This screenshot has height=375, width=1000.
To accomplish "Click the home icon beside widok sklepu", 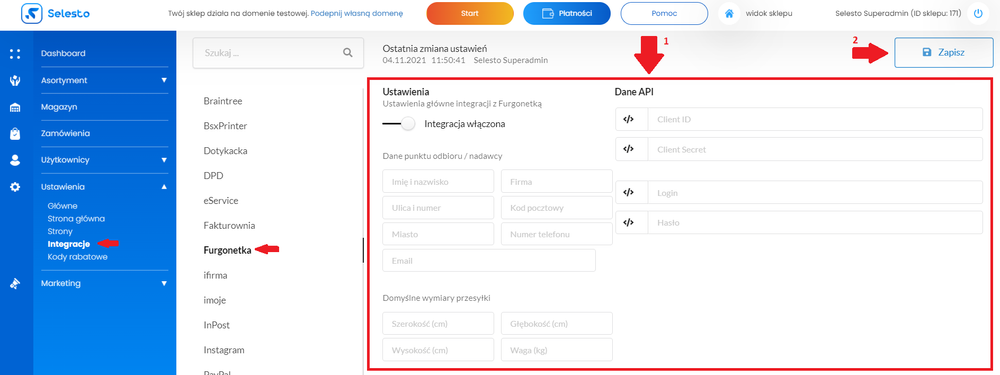I will (728, 13).
